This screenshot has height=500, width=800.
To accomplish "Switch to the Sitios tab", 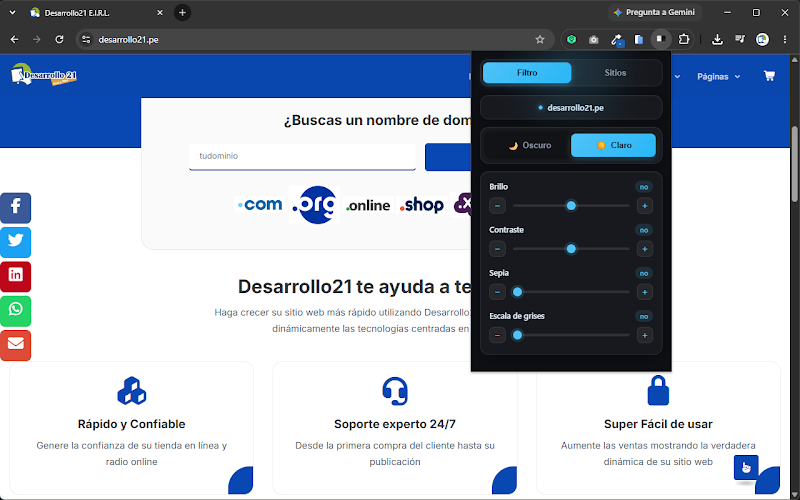I will 615,72.
